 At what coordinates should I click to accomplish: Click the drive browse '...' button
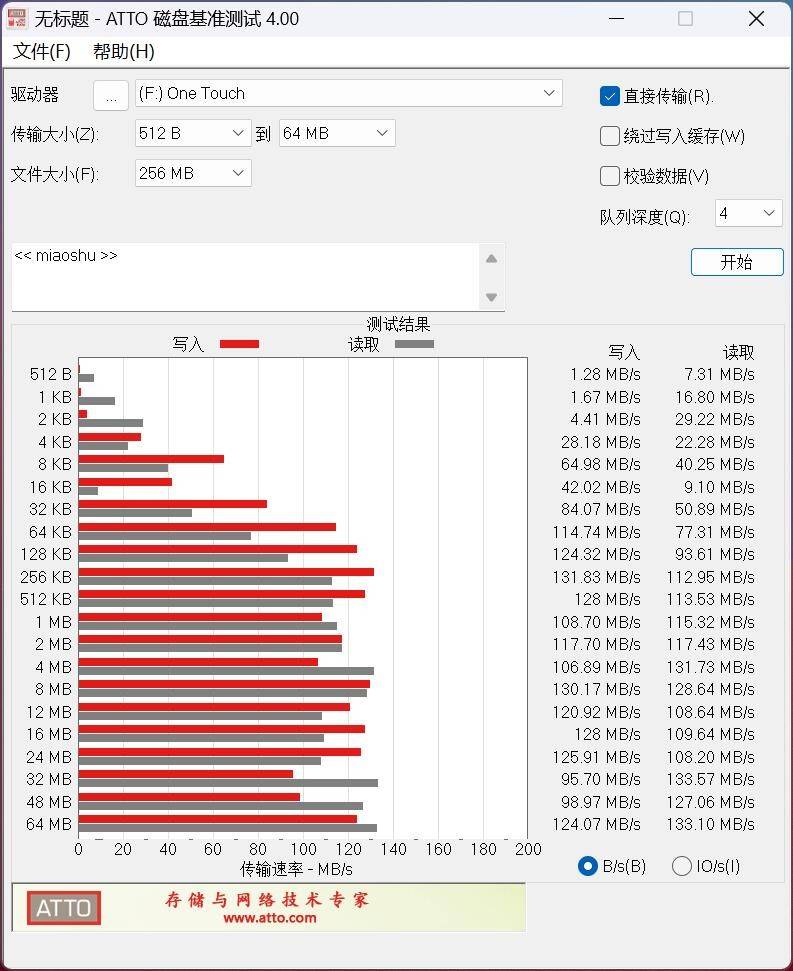[111, 95]
